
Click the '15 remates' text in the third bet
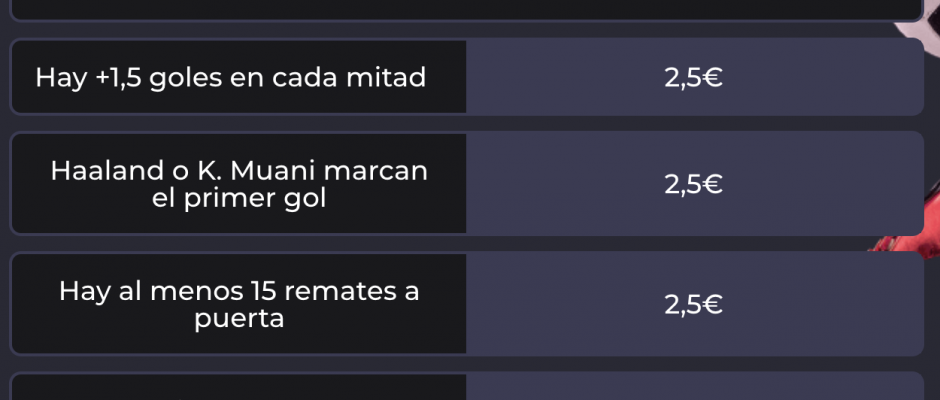point(321,292)
